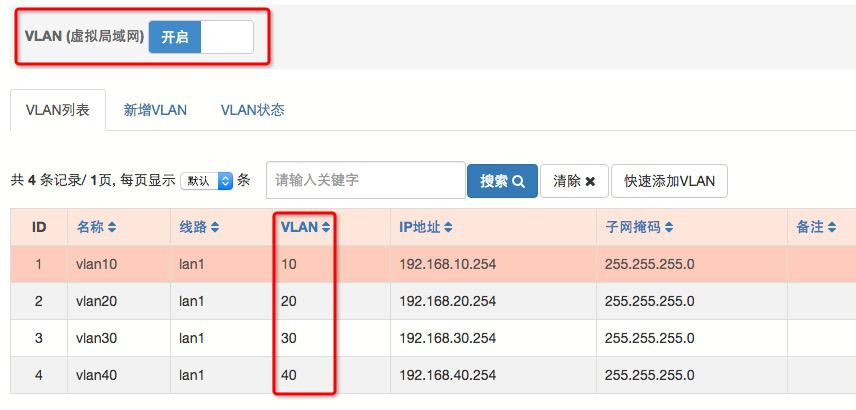856x410 pixels.
Task: Open the VLAN状态 tab
Action: click(252, 110)
